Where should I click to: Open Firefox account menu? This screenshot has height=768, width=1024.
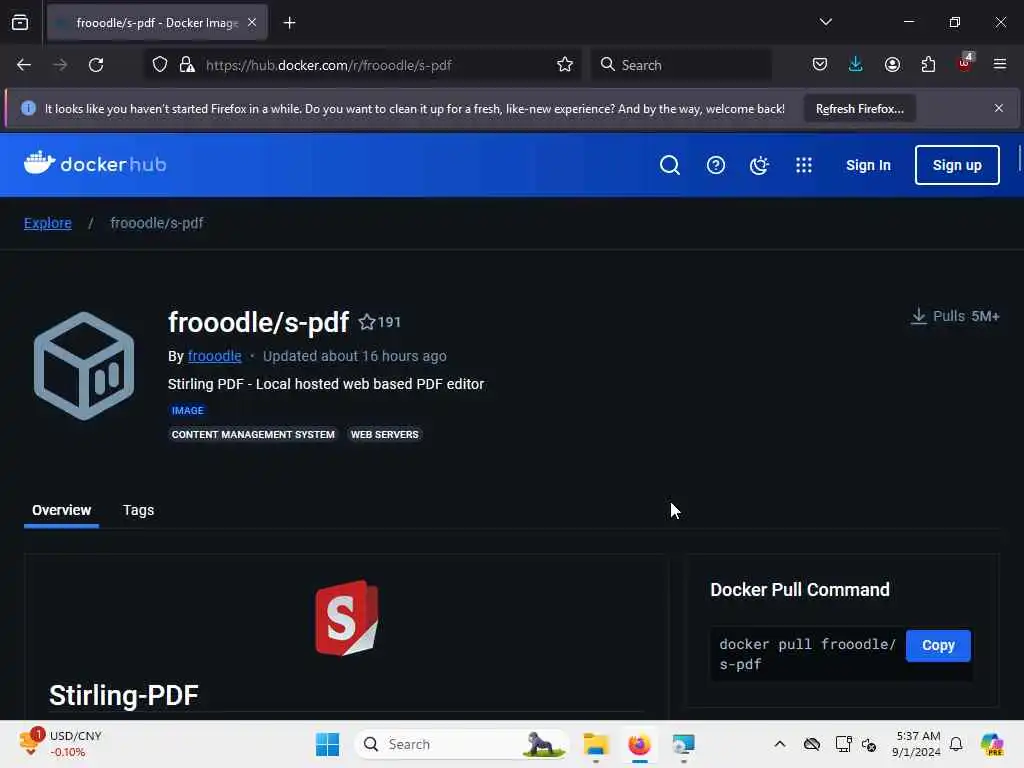892,65
